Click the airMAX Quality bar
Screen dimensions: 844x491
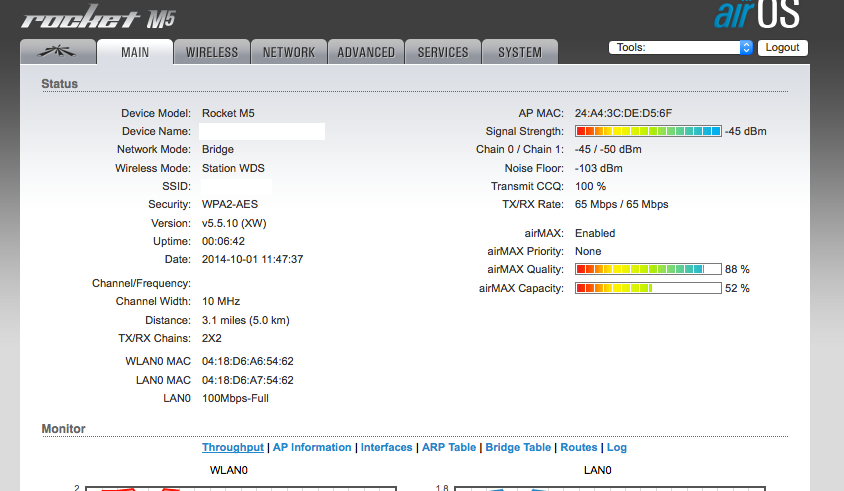(x=648, y=269)
